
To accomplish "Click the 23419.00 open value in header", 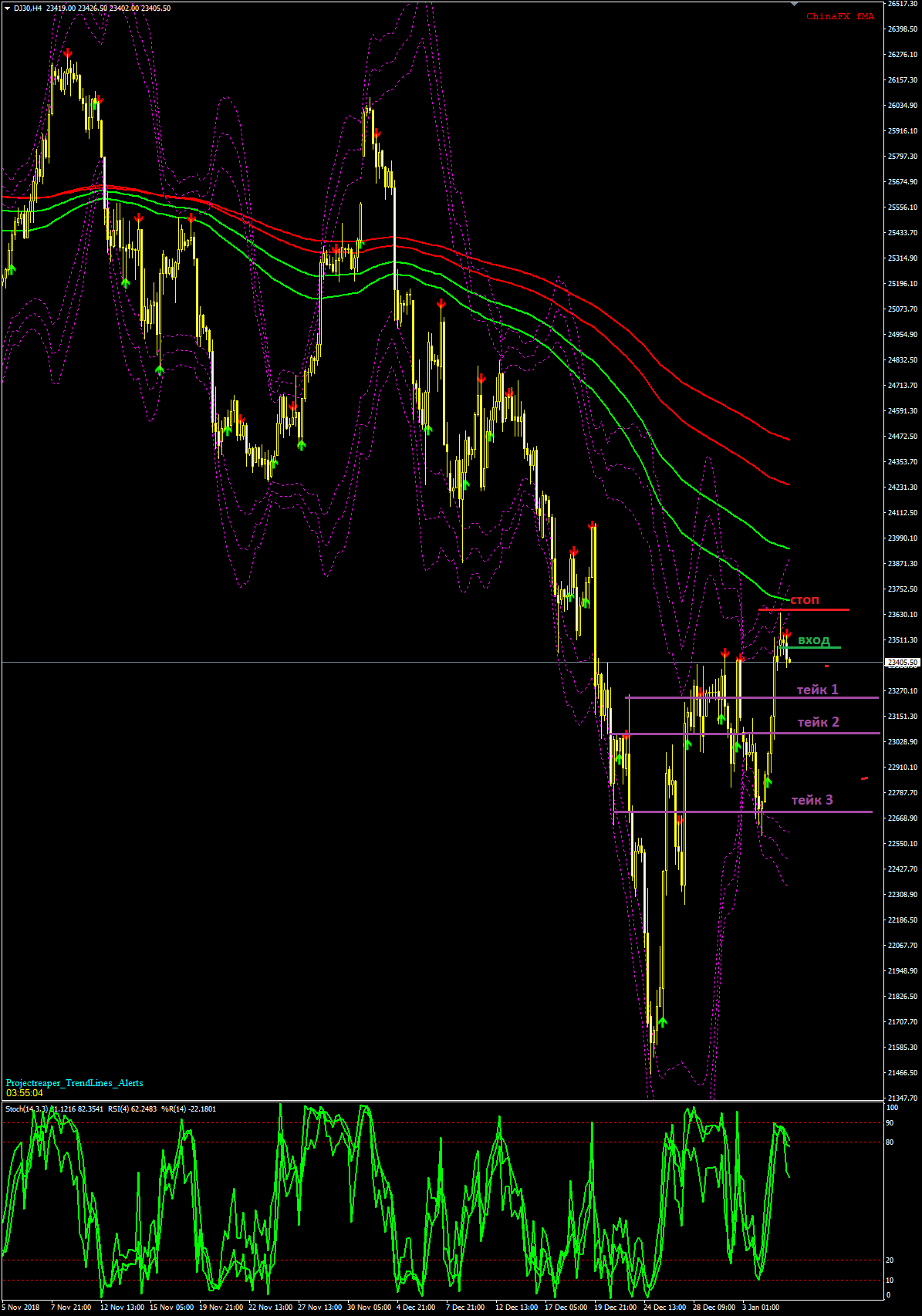I will tap(61, 8).
